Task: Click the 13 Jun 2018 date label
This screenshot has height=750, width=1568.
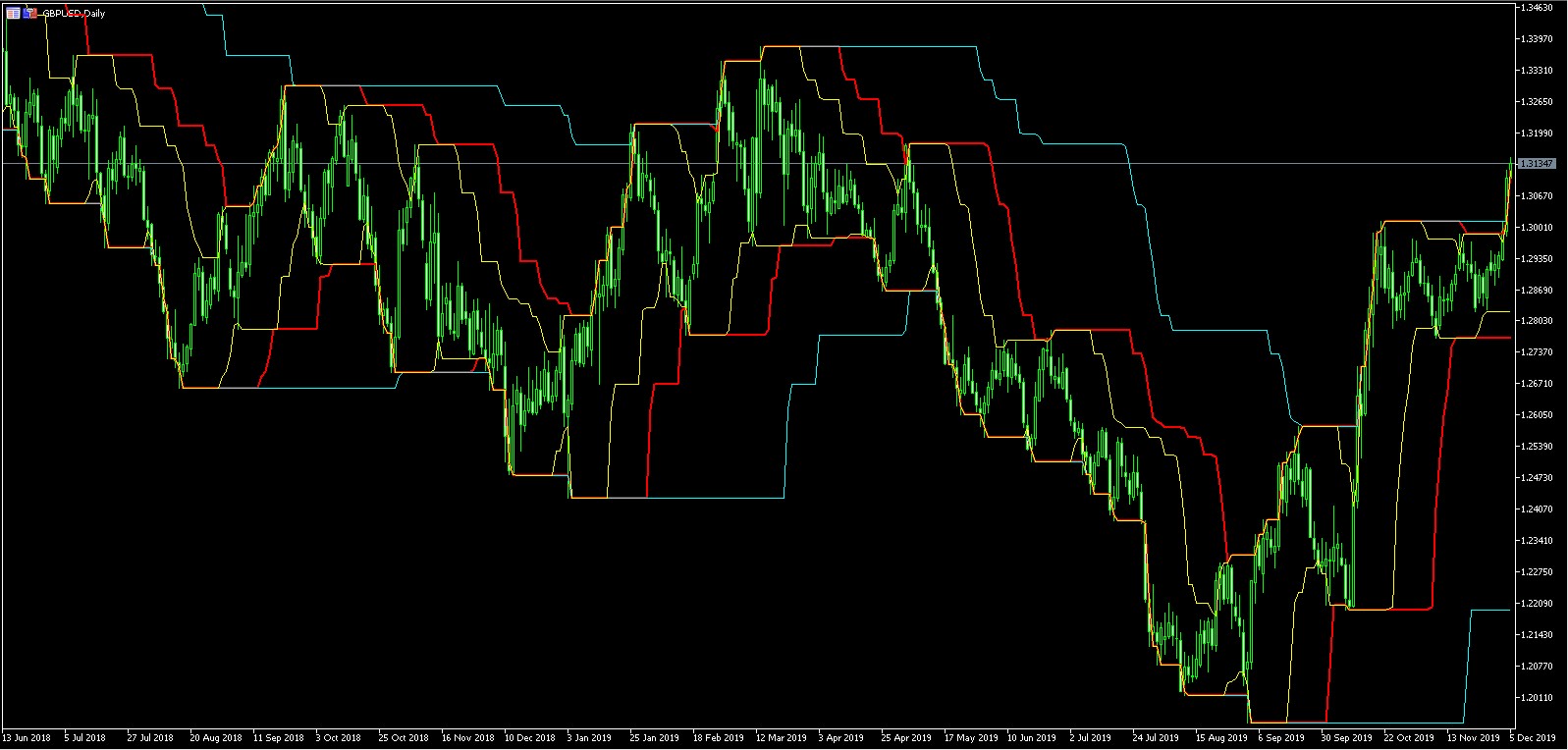Action: click(27, 738)
